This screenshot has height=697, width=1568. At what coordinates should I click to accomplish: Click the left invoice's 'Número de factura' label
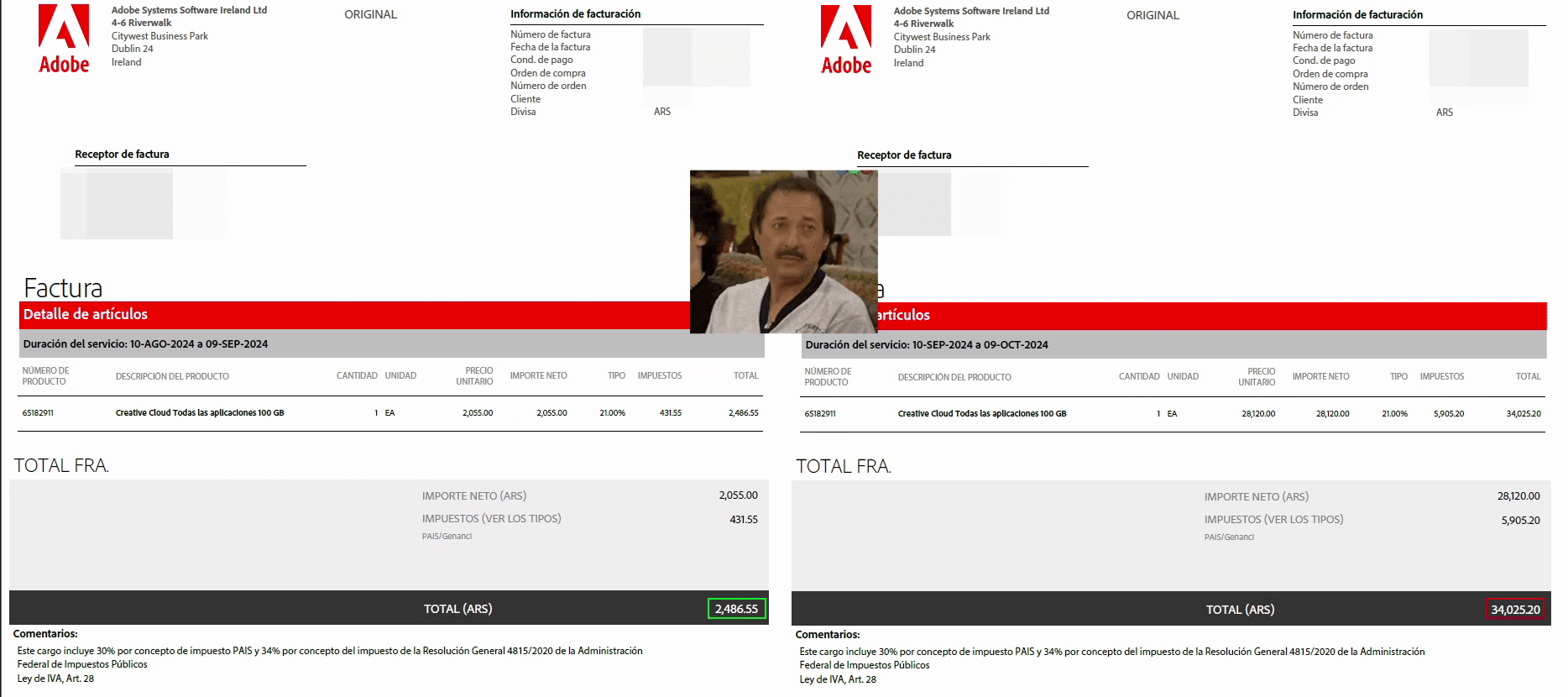pyautogui.click(x=551, y=34)
